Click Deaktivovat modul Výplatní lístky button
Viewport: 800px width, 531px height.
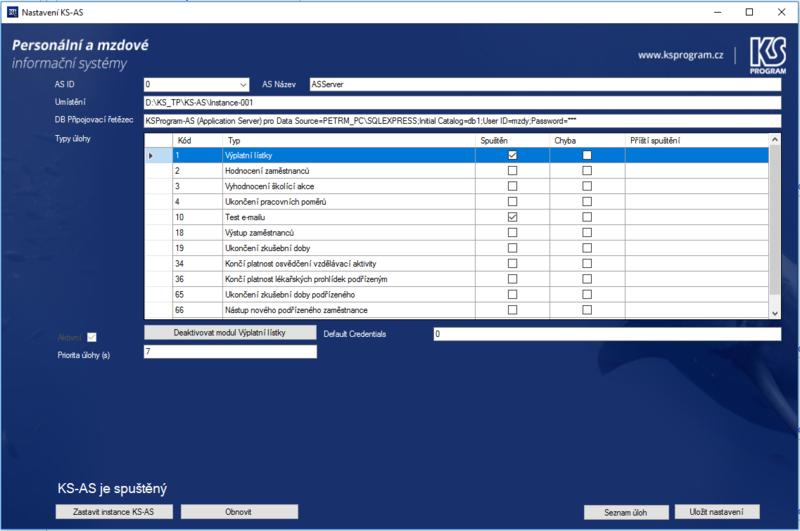point(230,333)
